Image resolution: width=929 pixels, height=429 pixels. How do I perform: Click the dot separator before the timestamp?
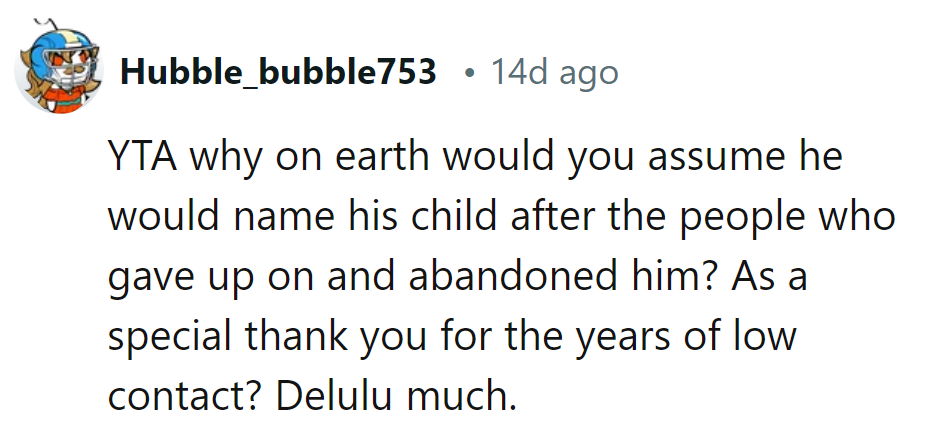(x=469, y=73)
